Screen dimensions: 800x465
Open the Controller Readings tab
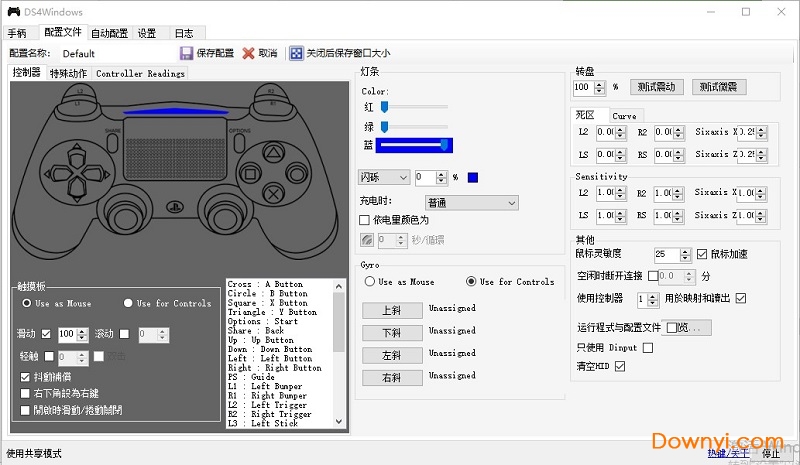(x=140, y=74)
